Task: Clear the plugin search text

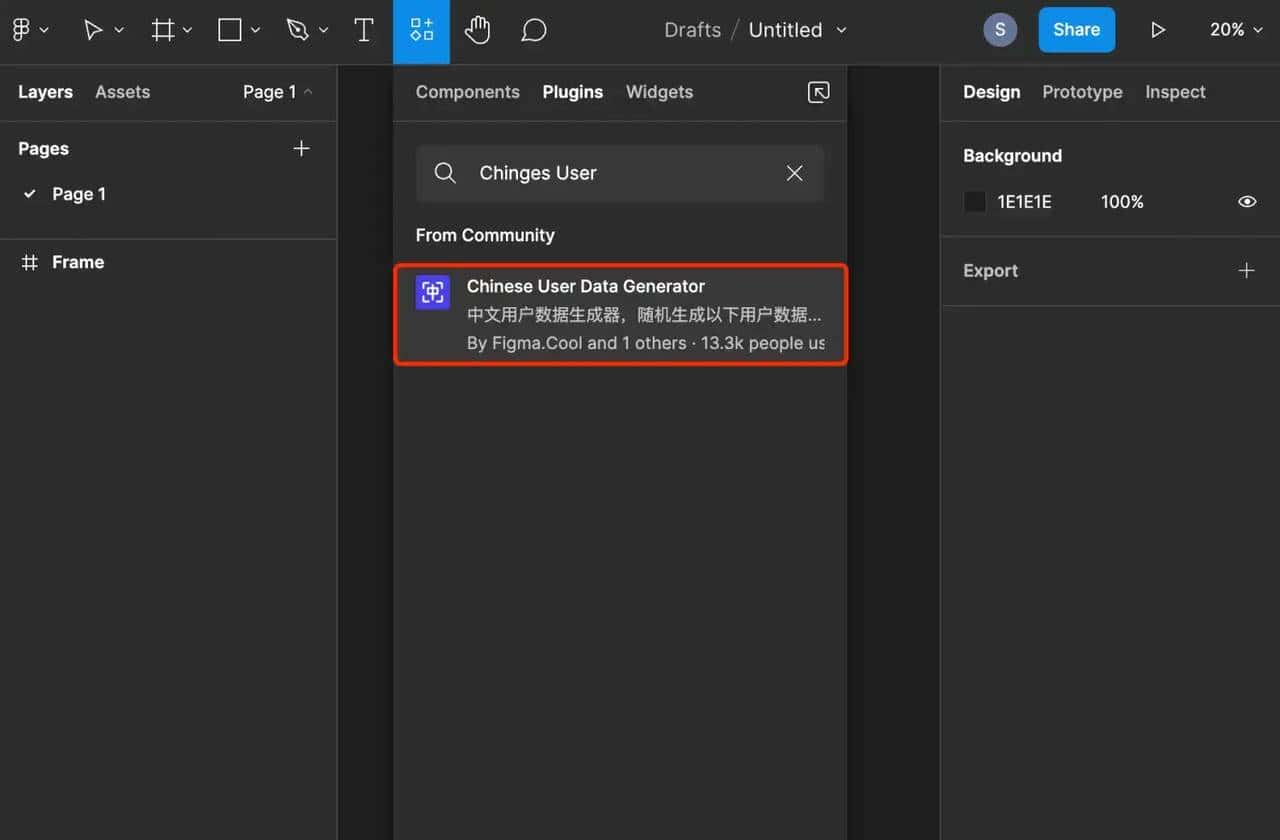Action: pos(794,173)
